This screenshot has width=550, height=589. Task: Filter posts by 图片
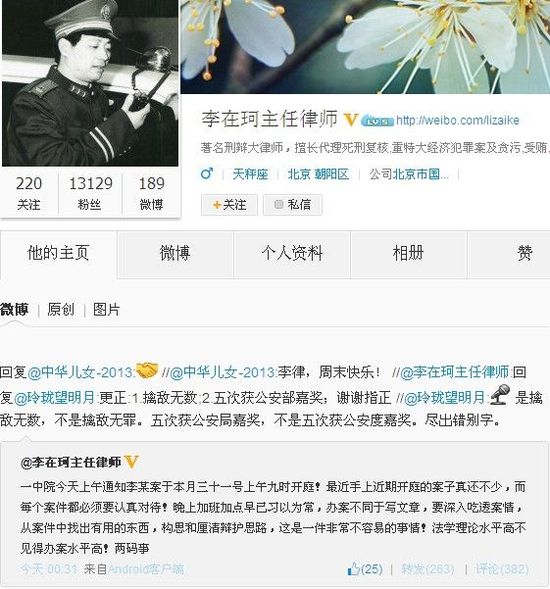(x=107, y=310)
